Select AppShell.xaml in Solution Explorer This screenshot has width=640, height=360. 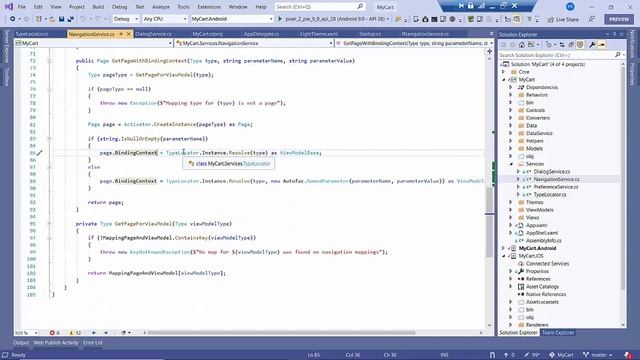point(542,233)
